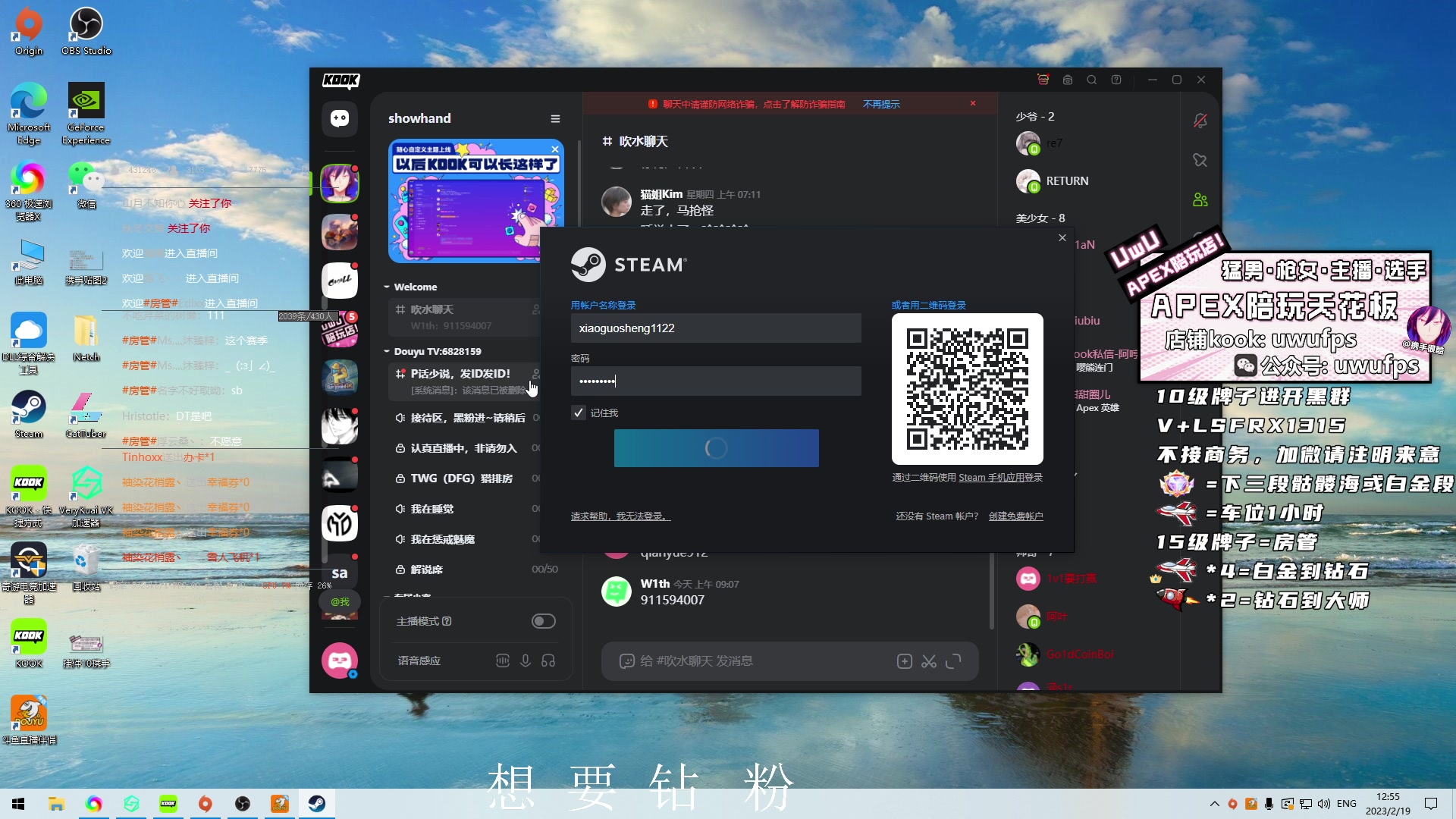Open channel P话少说，发ID发ID!
This screenshot has height=819, width=1456.
[x=466, y=381]
